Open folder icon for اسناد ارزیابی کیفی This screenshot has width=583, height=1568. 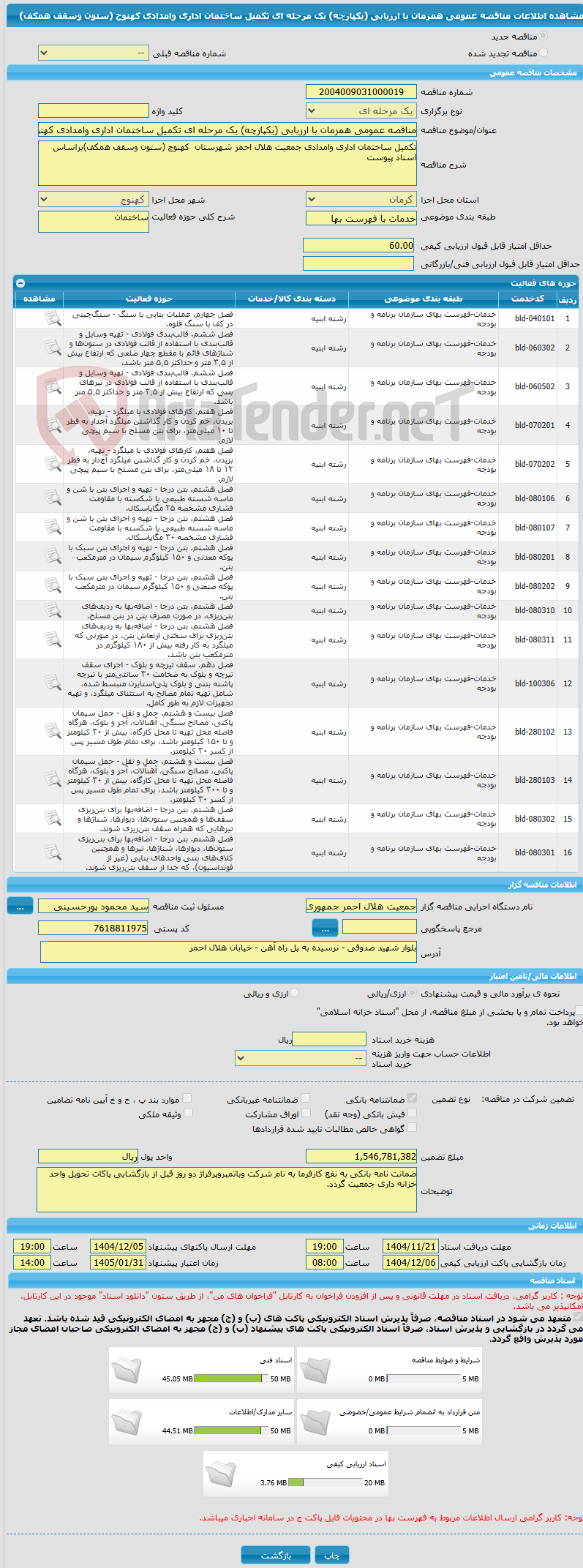(221, 1474)
